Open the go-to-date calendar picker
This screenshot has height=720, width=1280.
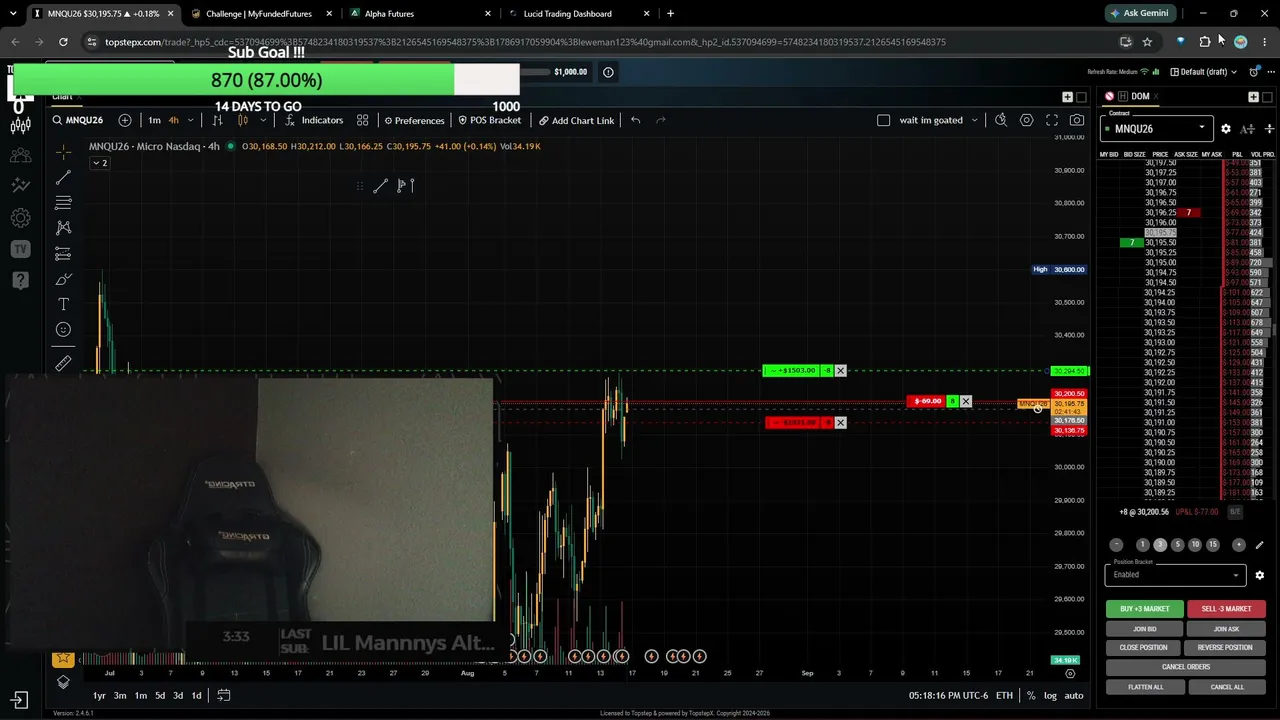pos(224,695)
